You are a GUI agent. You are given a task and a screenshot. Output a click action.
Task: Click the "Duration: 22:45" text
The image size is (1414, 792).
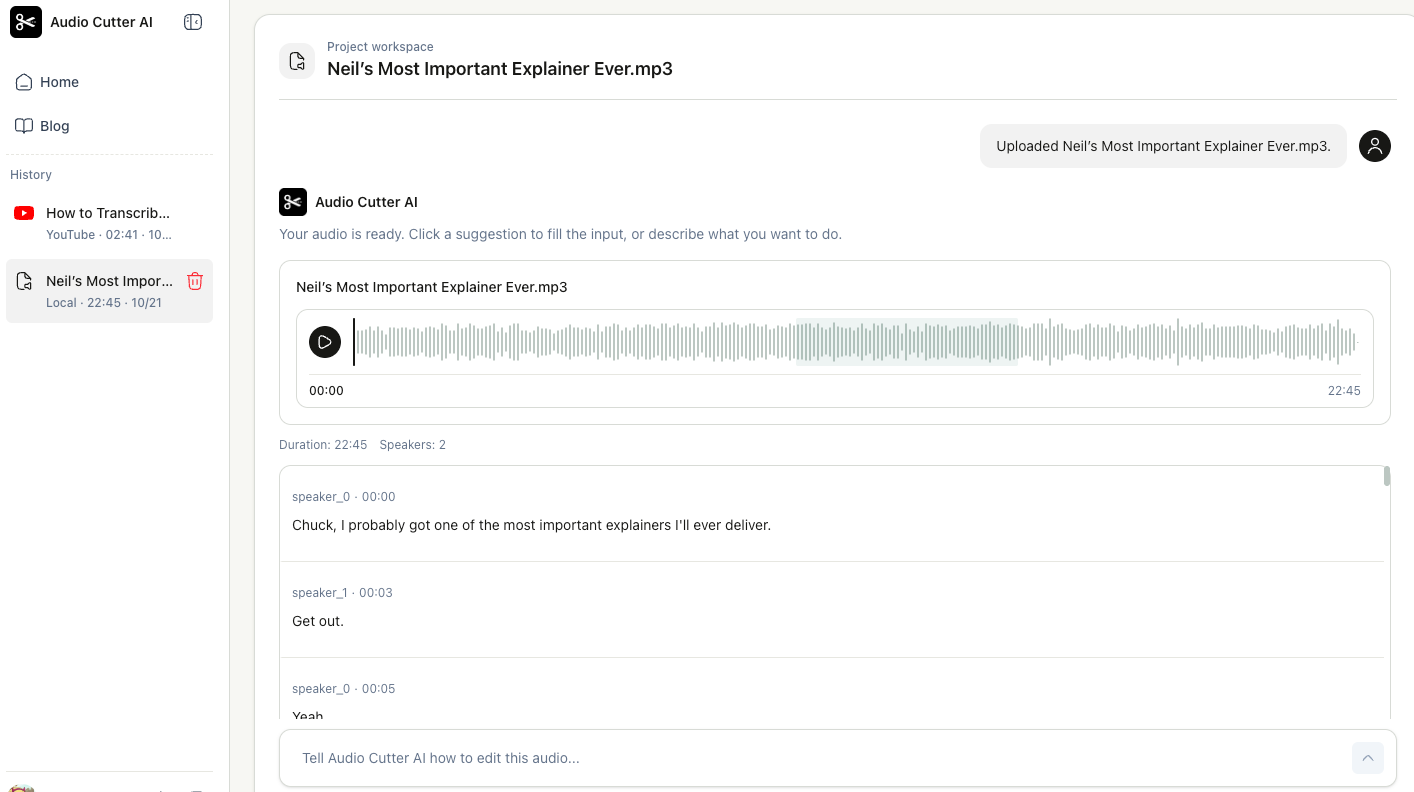coord(323,445)
